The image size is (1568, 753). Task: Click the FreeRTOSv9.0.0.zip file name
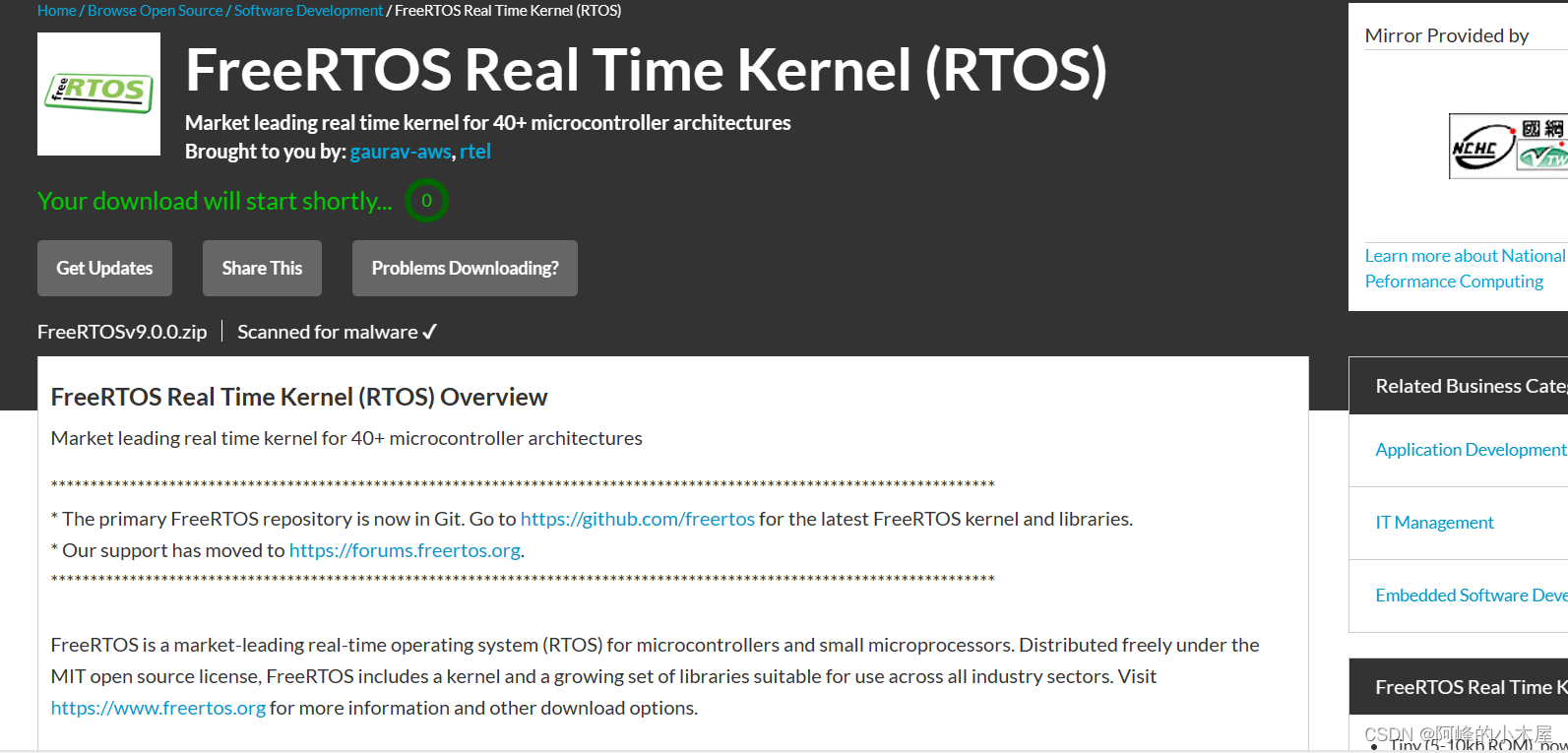click(x=122, y=332)
